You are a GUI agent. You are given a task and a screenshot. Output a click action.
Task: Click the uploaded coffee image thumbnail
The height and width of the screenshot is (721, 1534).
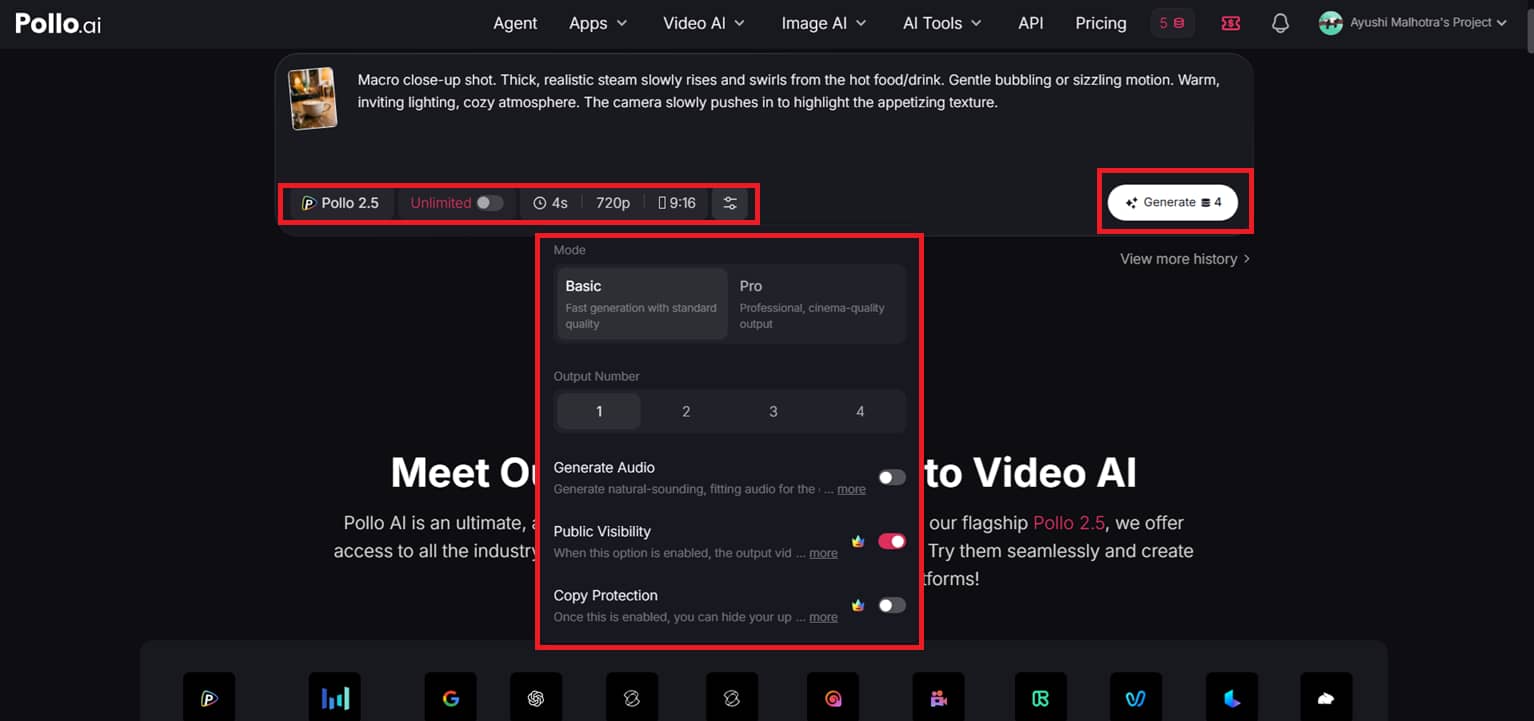click(x=313, y=98)
